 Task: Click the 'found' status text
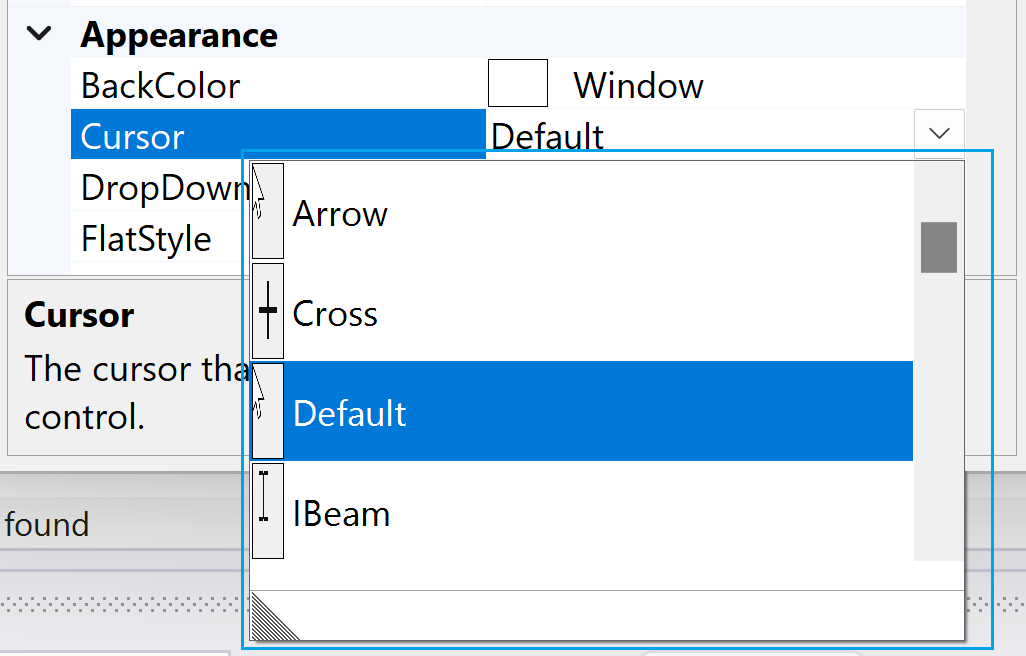(x=48, y=524)
